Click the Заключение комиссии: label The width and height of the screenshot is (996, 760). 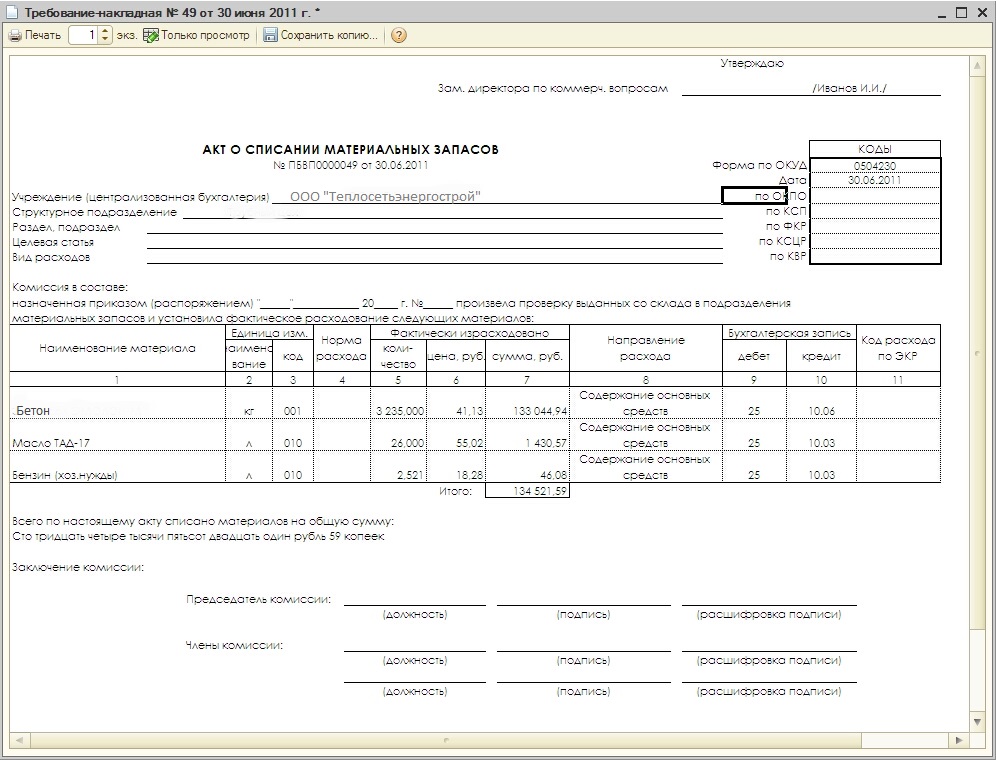coord(77,567)
